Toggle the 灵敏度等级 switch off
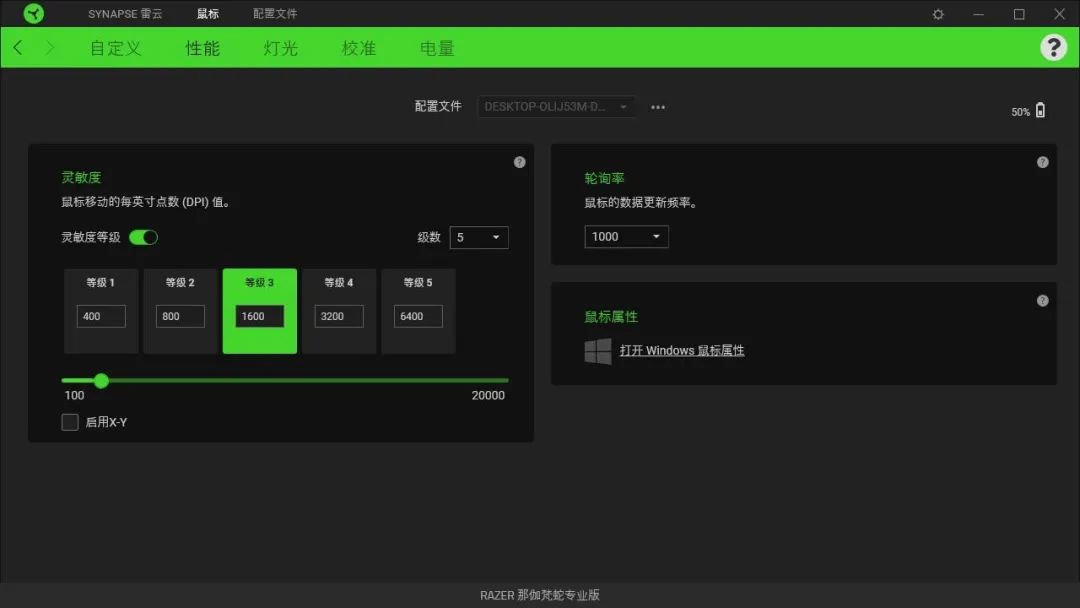1080x608 pixels. click(143, 237)
